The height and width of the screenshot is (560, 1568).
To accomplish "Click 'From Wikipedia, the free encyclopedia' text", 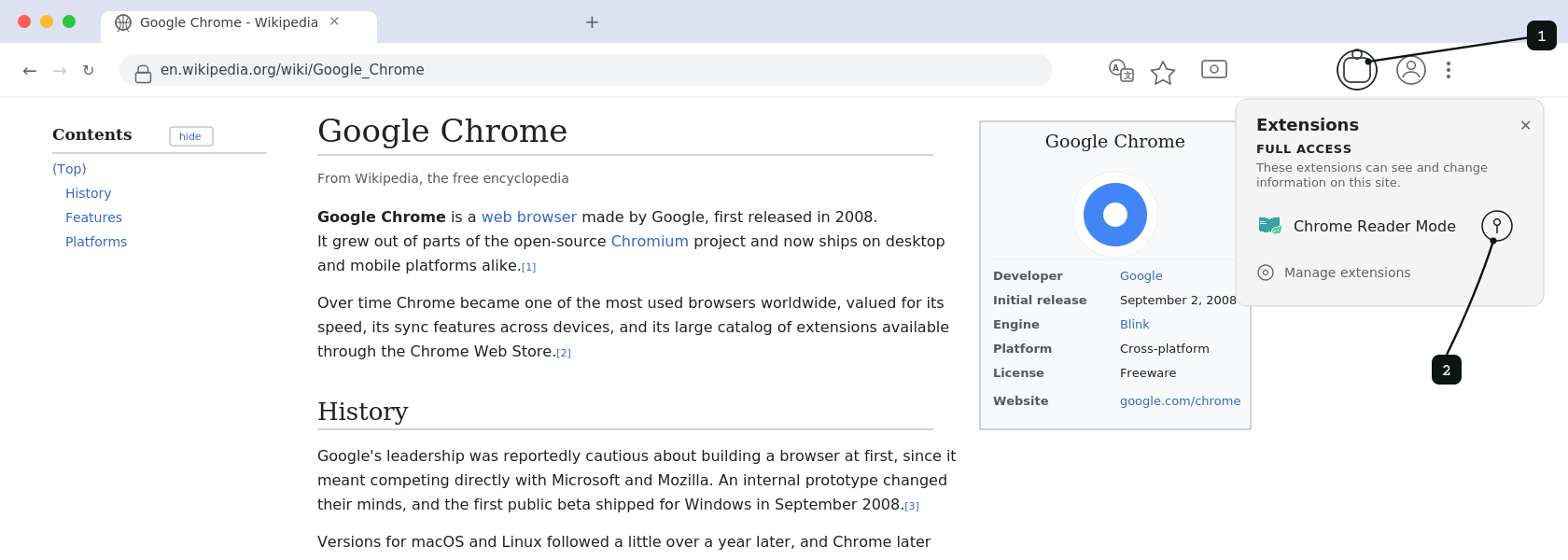I will (443, 178).
